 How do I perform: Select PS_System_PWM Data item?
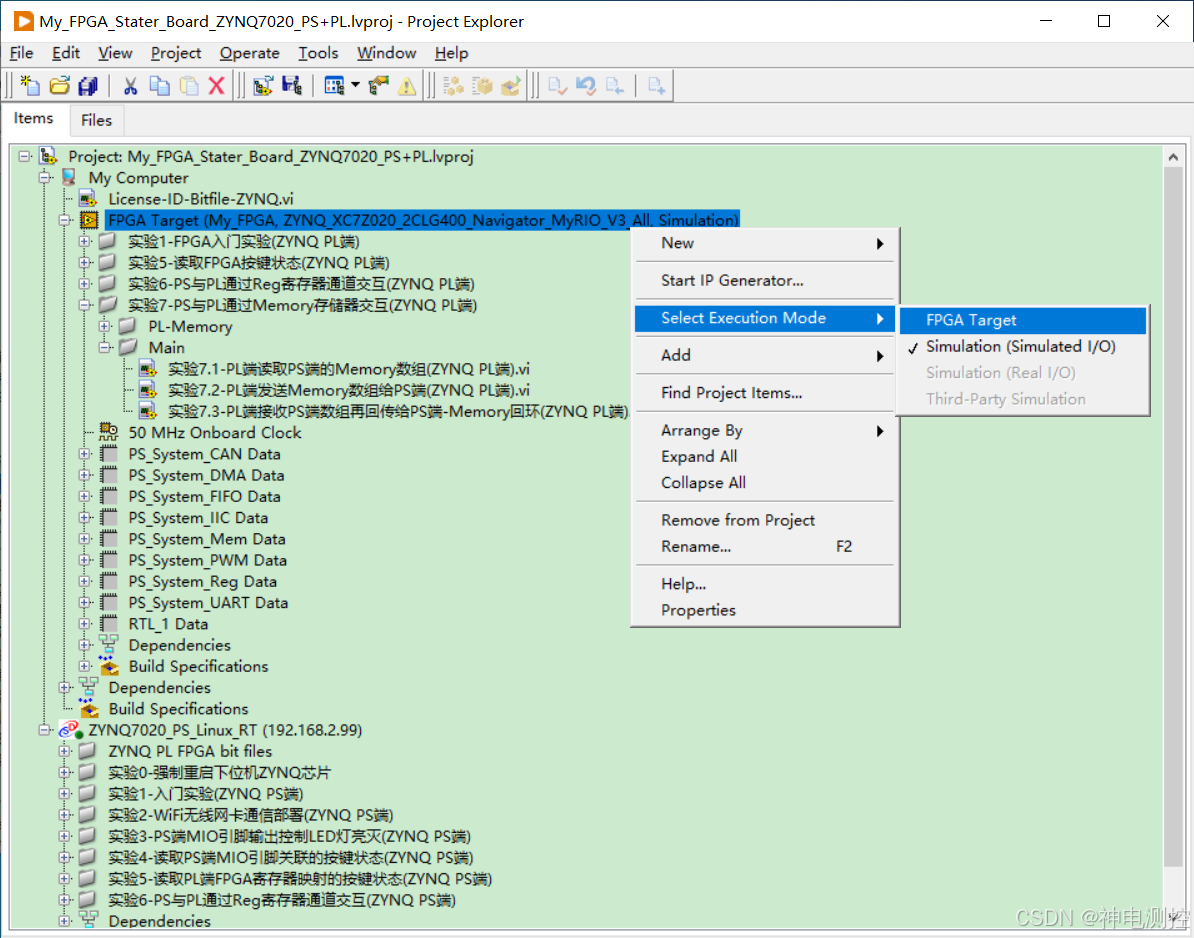[207, 560]
